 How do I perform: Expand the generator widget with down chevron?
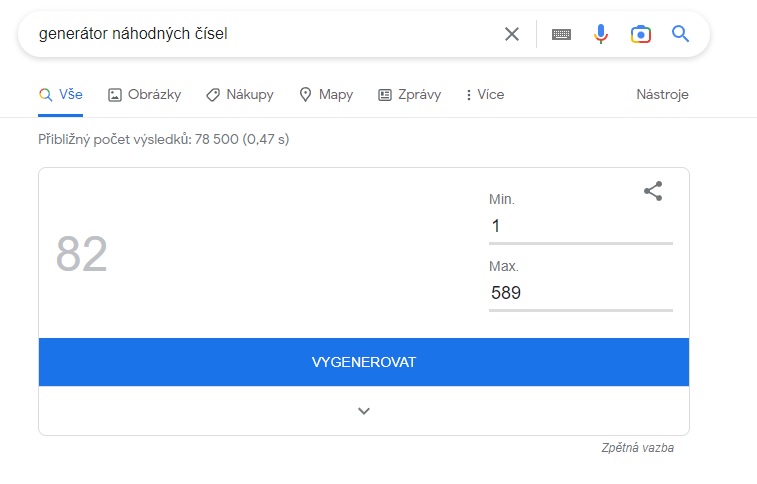coord(364,410)
